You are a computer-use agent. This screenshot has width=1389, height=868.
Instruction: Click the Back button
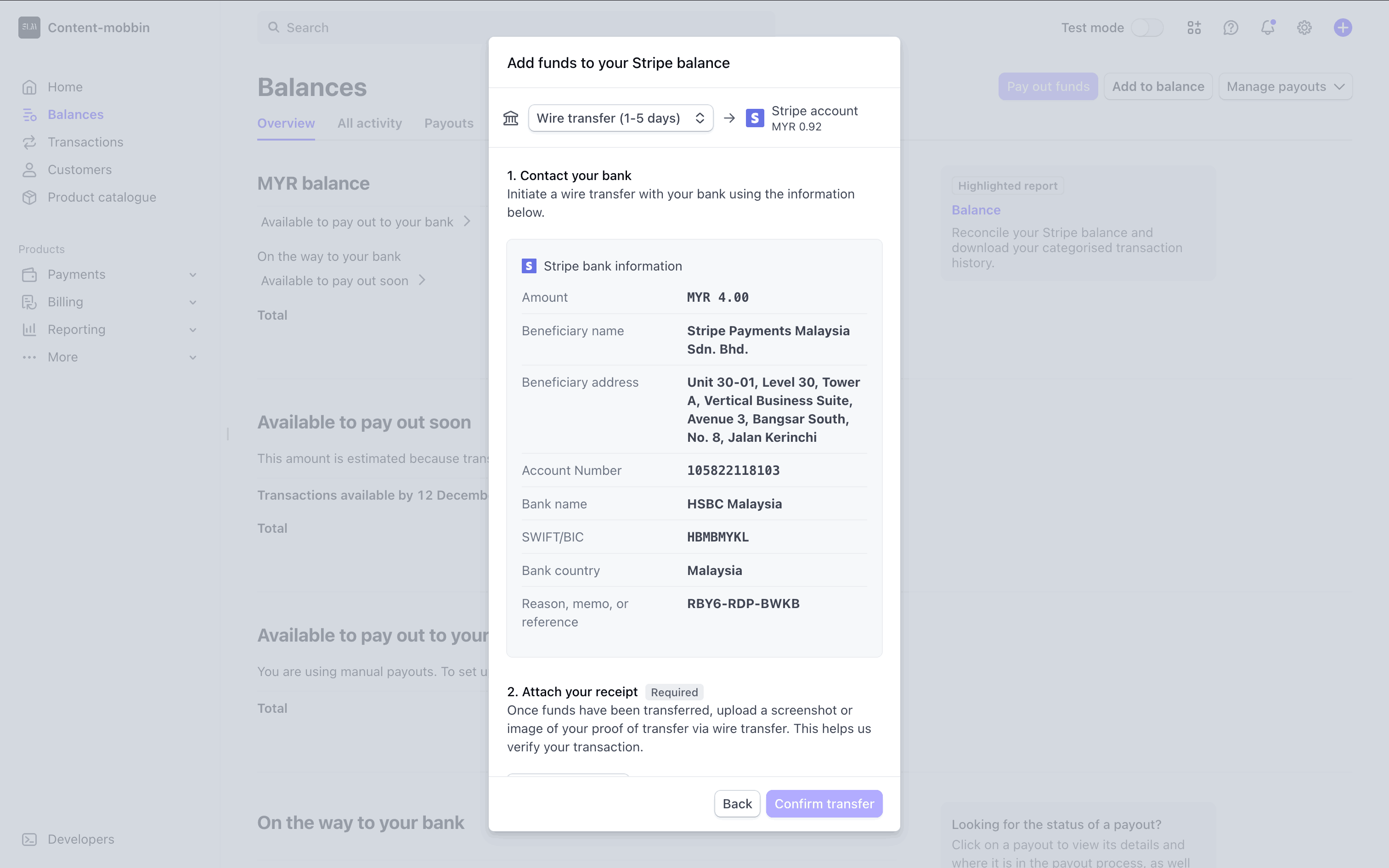(737, 804)
